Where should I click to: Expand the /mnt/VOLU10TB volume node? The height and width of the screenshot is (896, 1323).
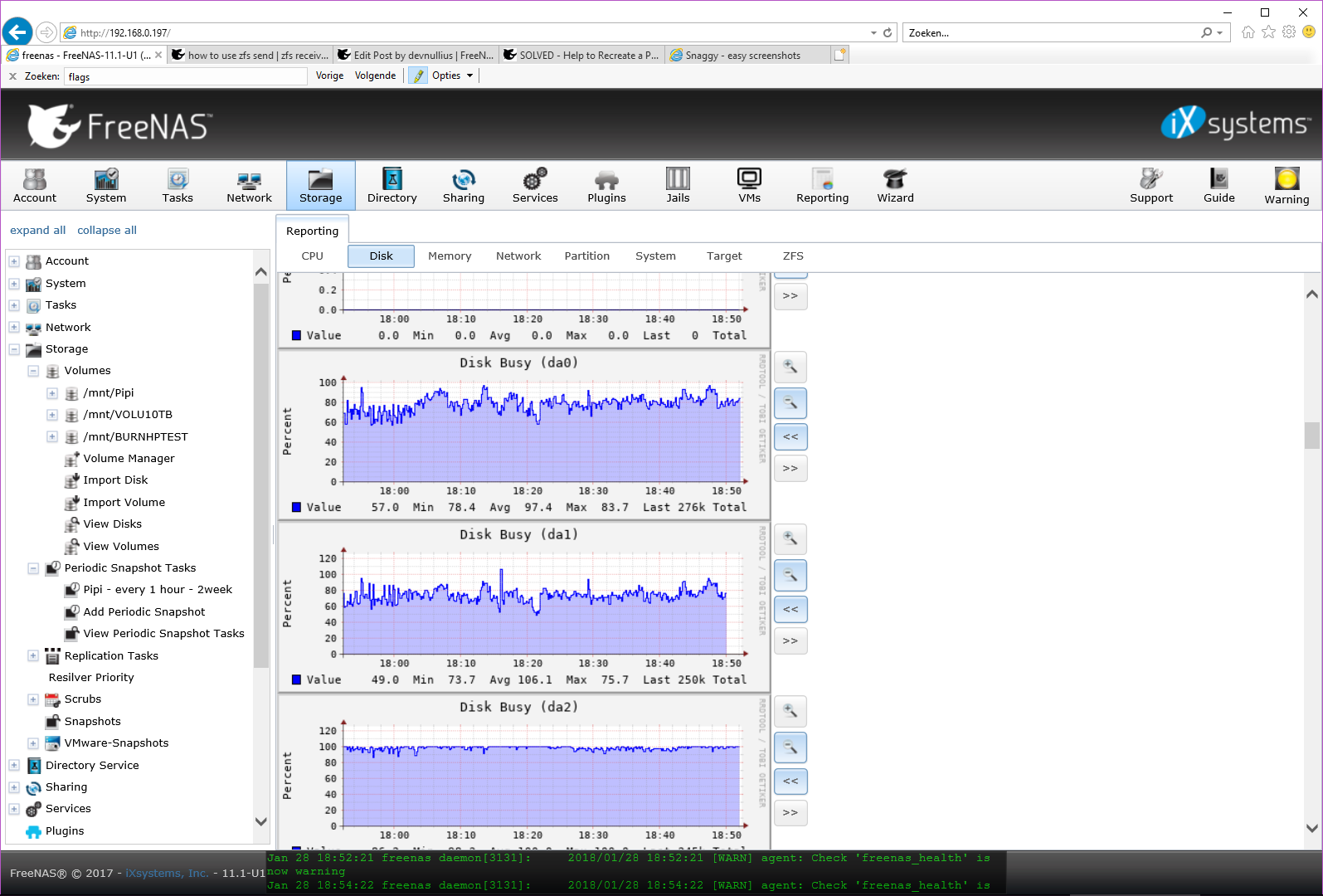tap(52, 415)
